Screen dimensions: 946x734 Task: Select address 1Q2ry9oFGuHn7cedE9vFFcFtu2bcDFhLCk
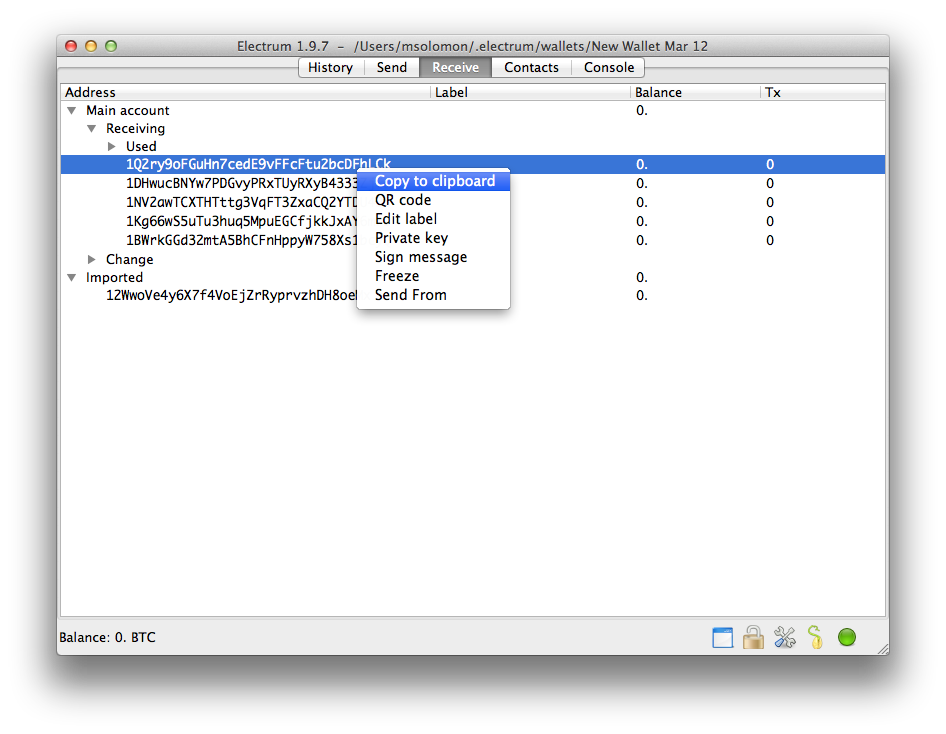coord(258,164)
